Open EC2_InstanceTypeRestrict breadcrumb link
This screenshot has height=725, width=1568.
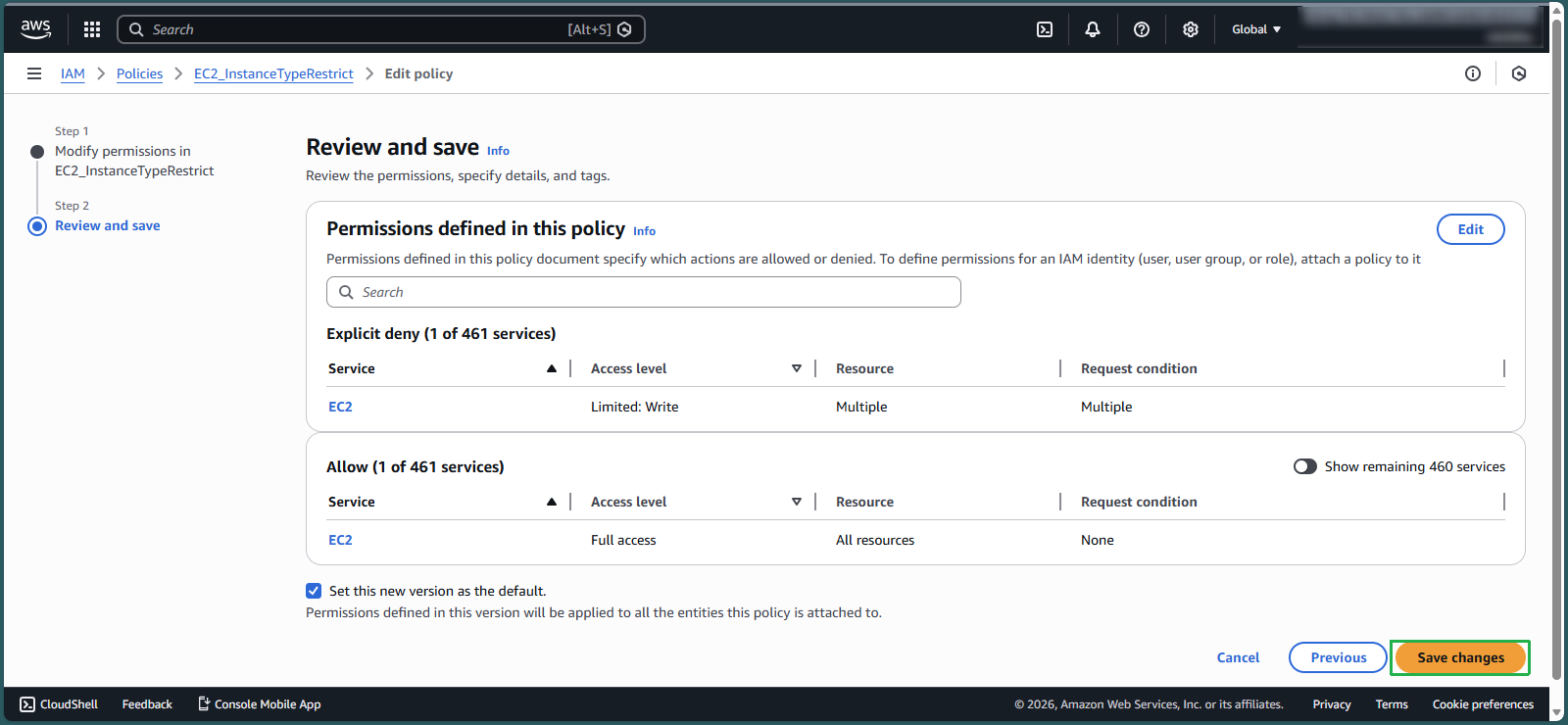point(273,73)
